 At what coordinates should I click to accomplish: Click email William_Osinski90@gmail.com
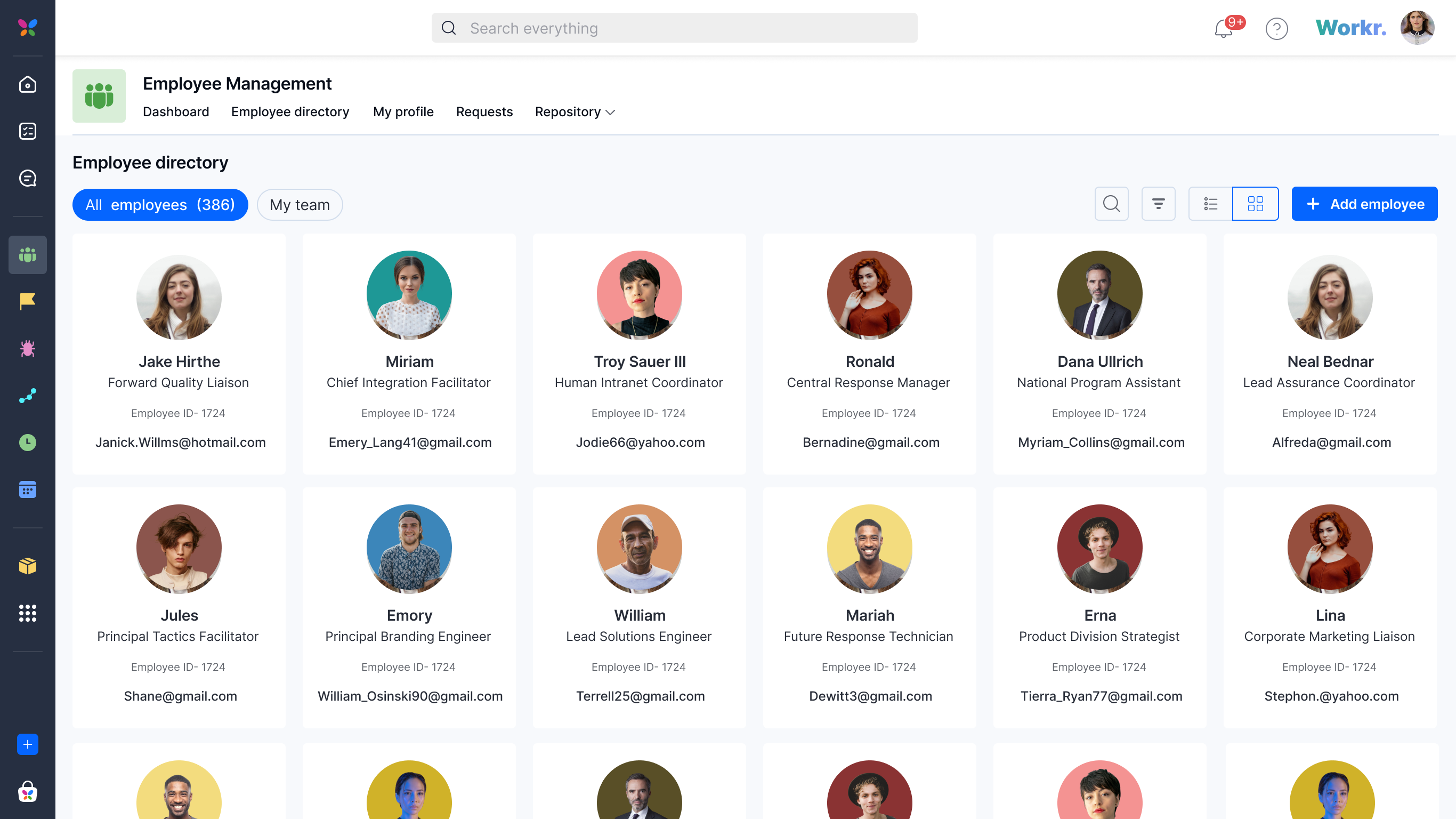tap(410, 696)
